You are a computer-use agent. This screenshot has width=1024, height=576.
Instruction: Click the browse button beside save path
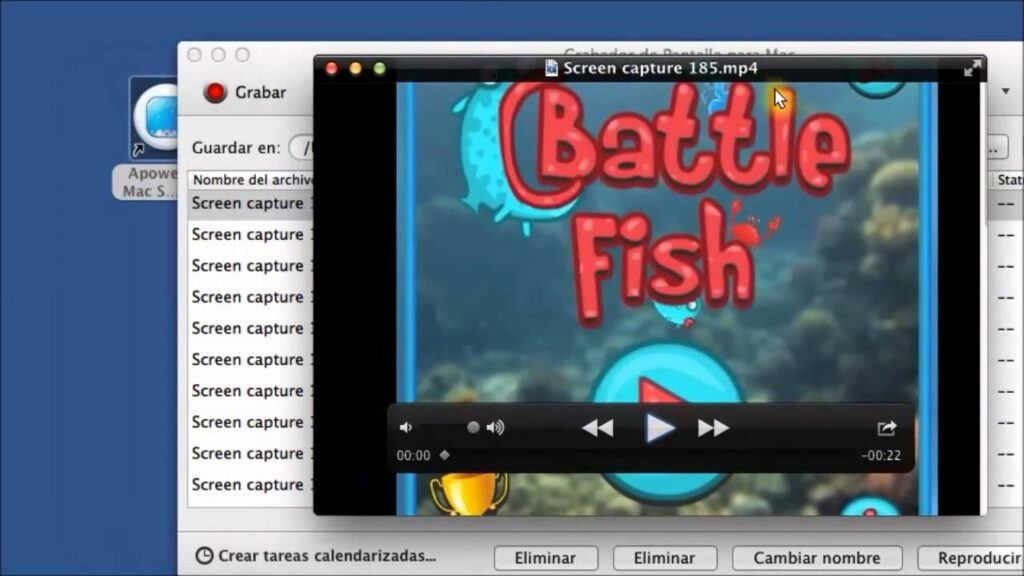point(997,148)
